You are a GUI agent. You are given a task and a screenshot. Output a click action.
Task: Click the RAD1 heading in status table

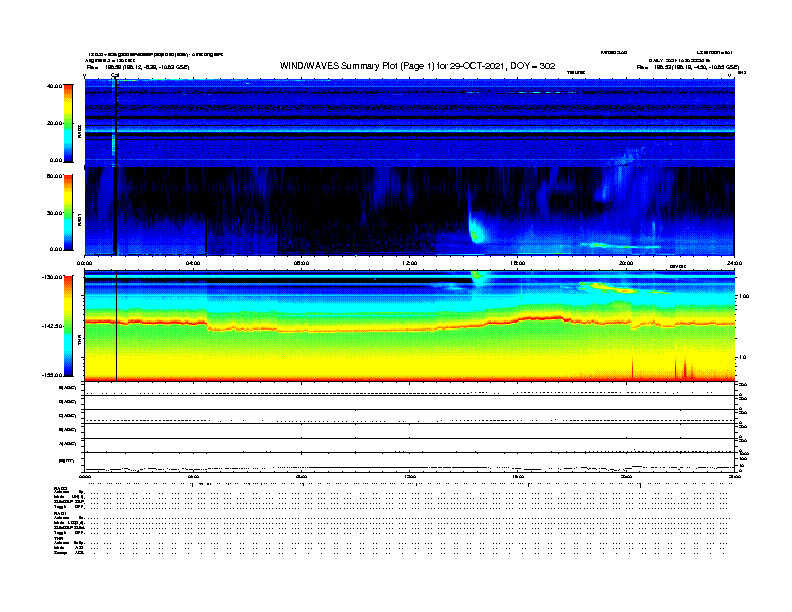(61, 514)
